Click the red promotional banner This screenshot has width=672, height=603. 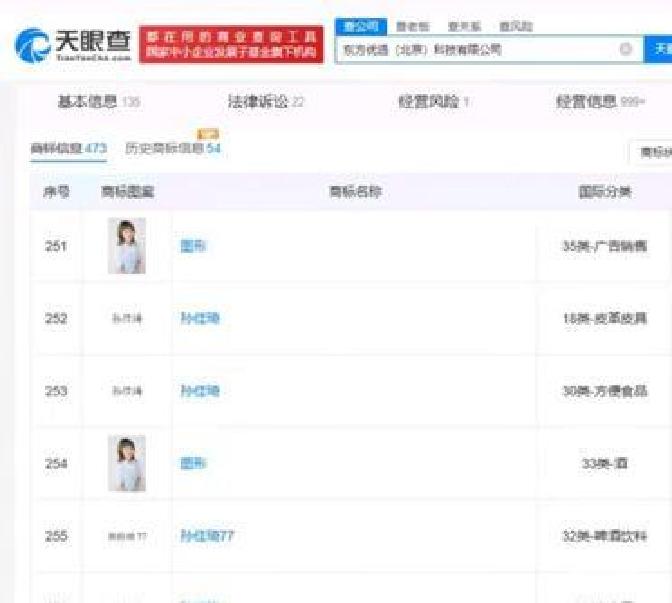pyautogui.click(x=231, y=45)
